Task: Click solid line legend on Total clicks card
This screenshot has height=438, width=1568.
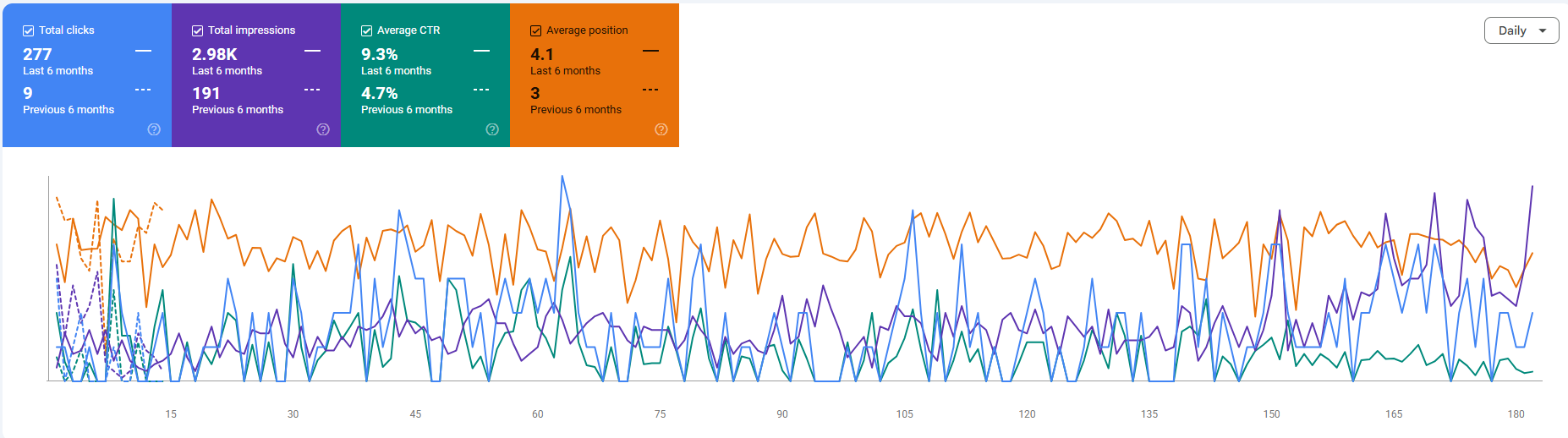Action: click(143, 51)
